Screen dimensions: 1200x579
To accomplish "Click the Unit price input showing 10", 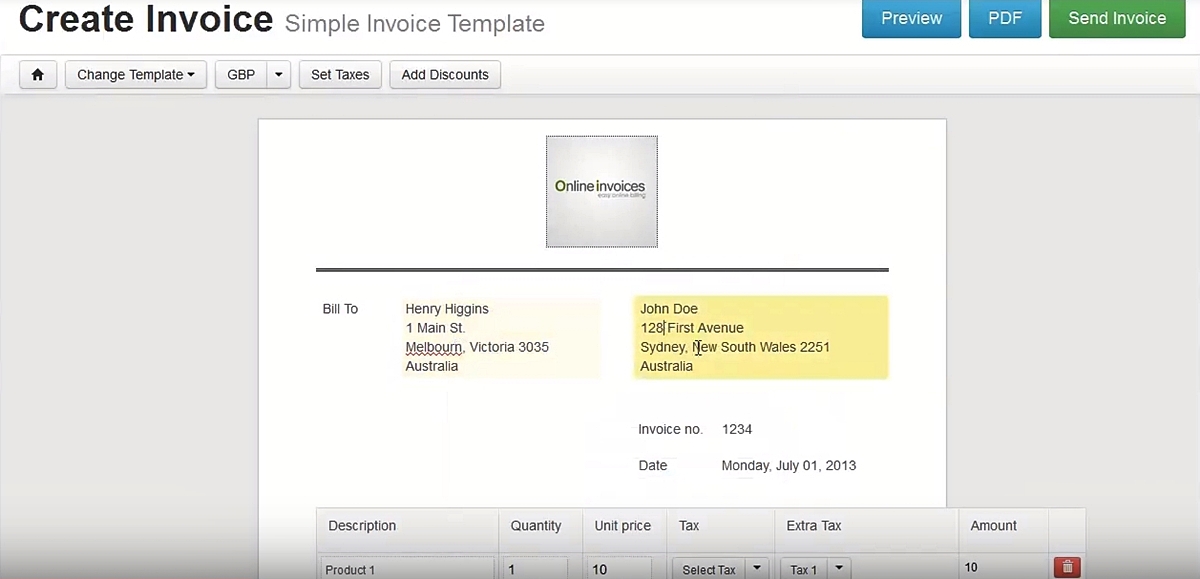I will point(620,569).
